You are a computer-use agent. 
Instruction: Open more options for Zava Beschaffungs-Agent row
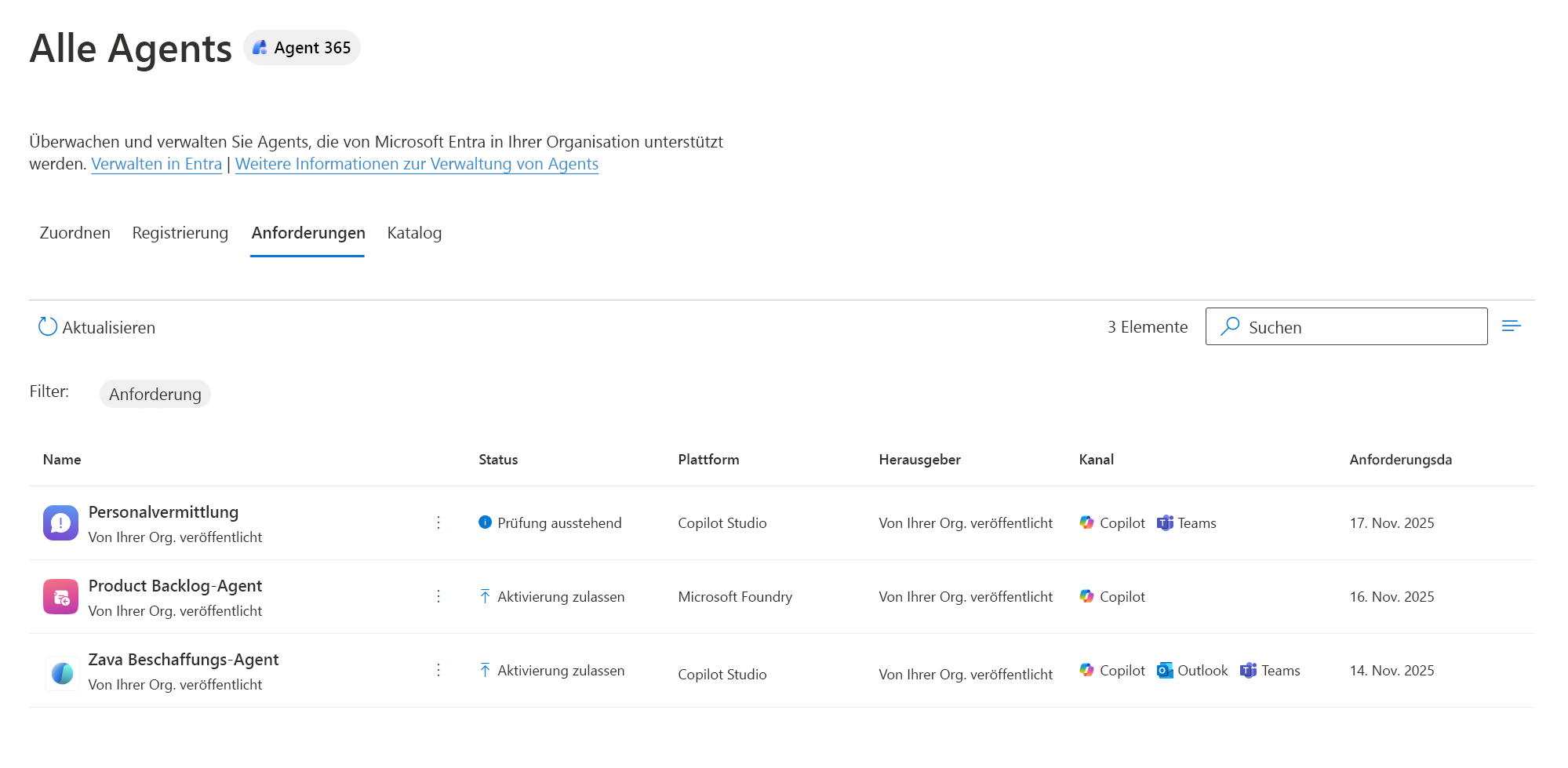[438, 670]
